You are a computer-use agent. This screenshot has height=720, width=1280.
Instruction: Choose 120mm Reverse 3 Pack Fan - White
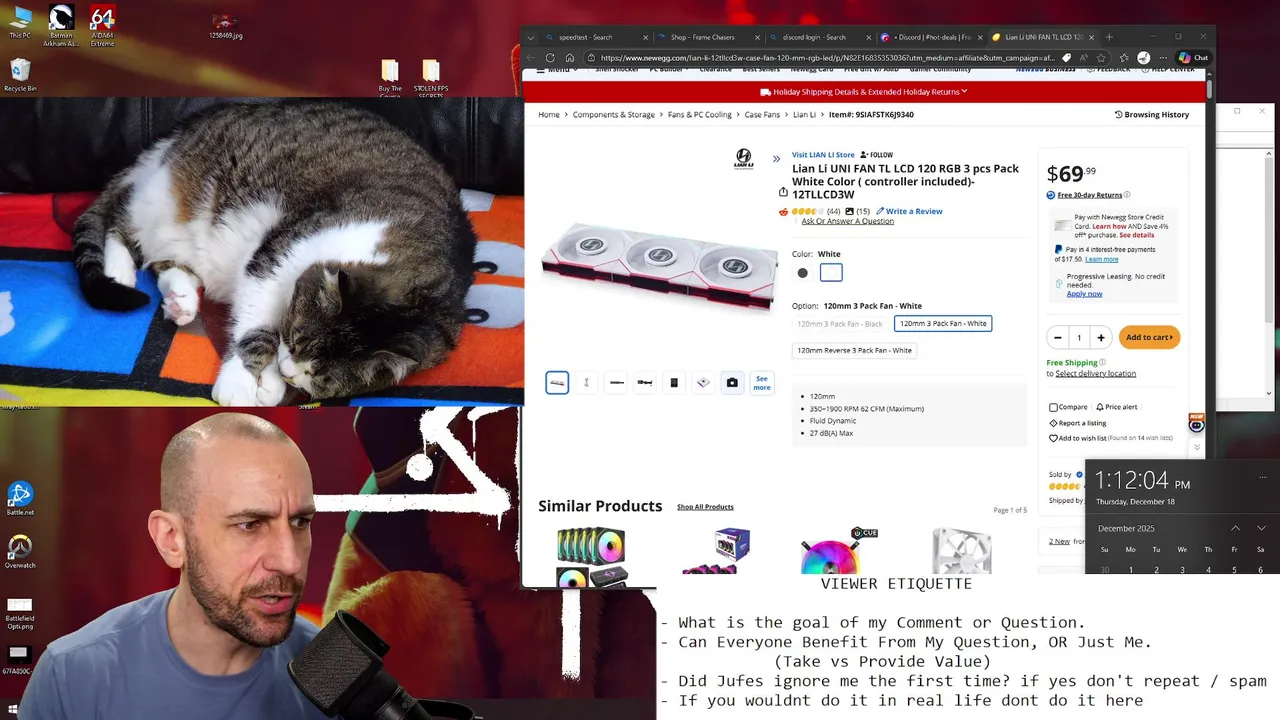(855, 351)
